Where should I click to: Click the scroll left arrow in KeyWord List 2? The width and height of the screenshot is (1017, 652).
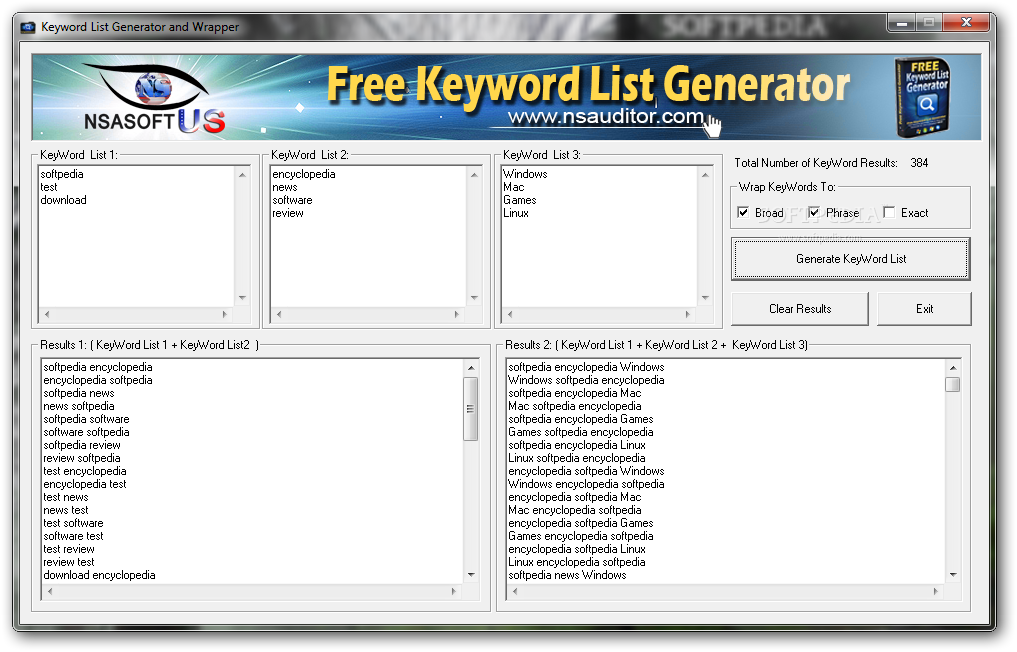tap(278, 314)
